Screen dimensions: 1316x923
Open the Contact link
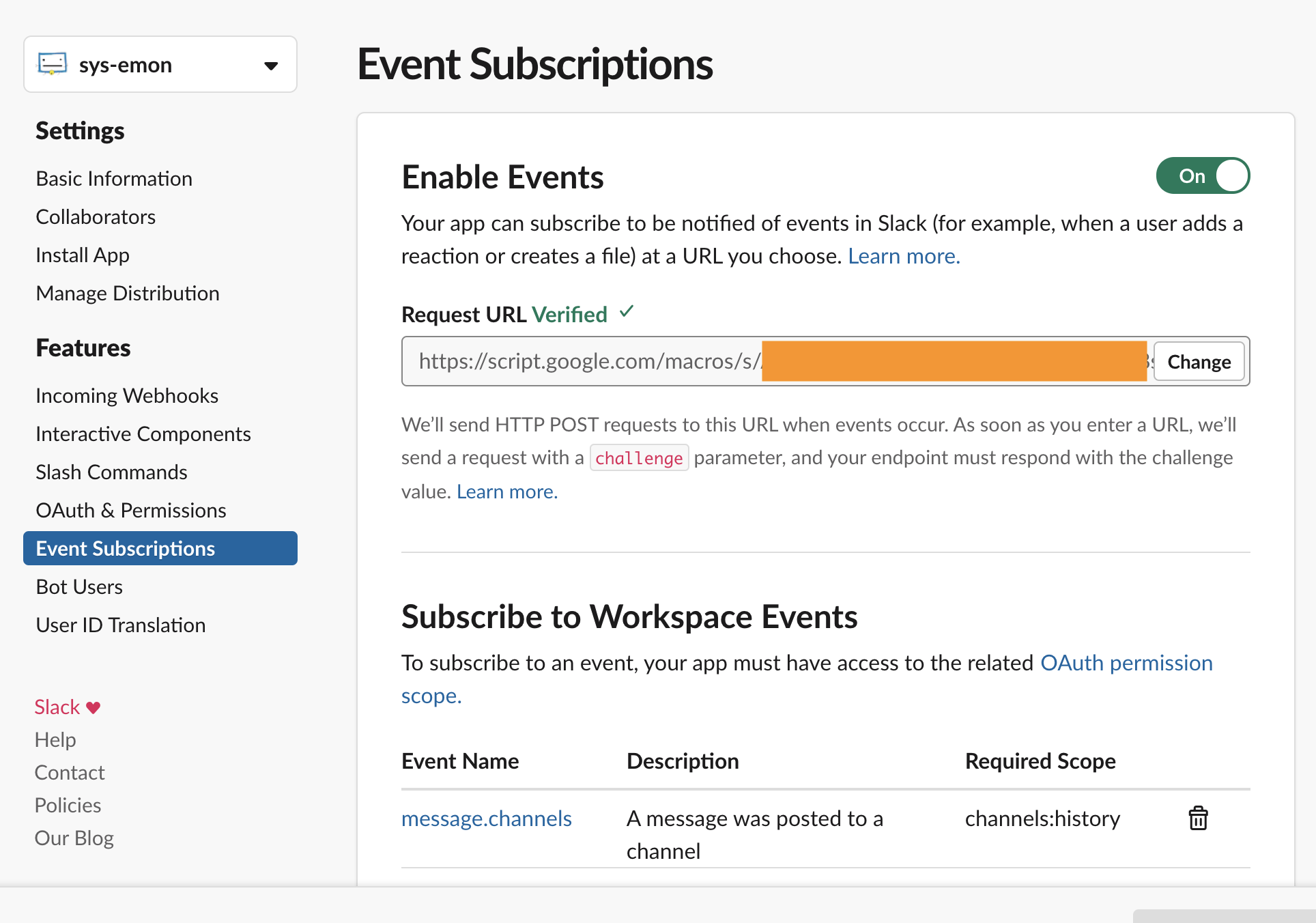click(x=70, y=773)
